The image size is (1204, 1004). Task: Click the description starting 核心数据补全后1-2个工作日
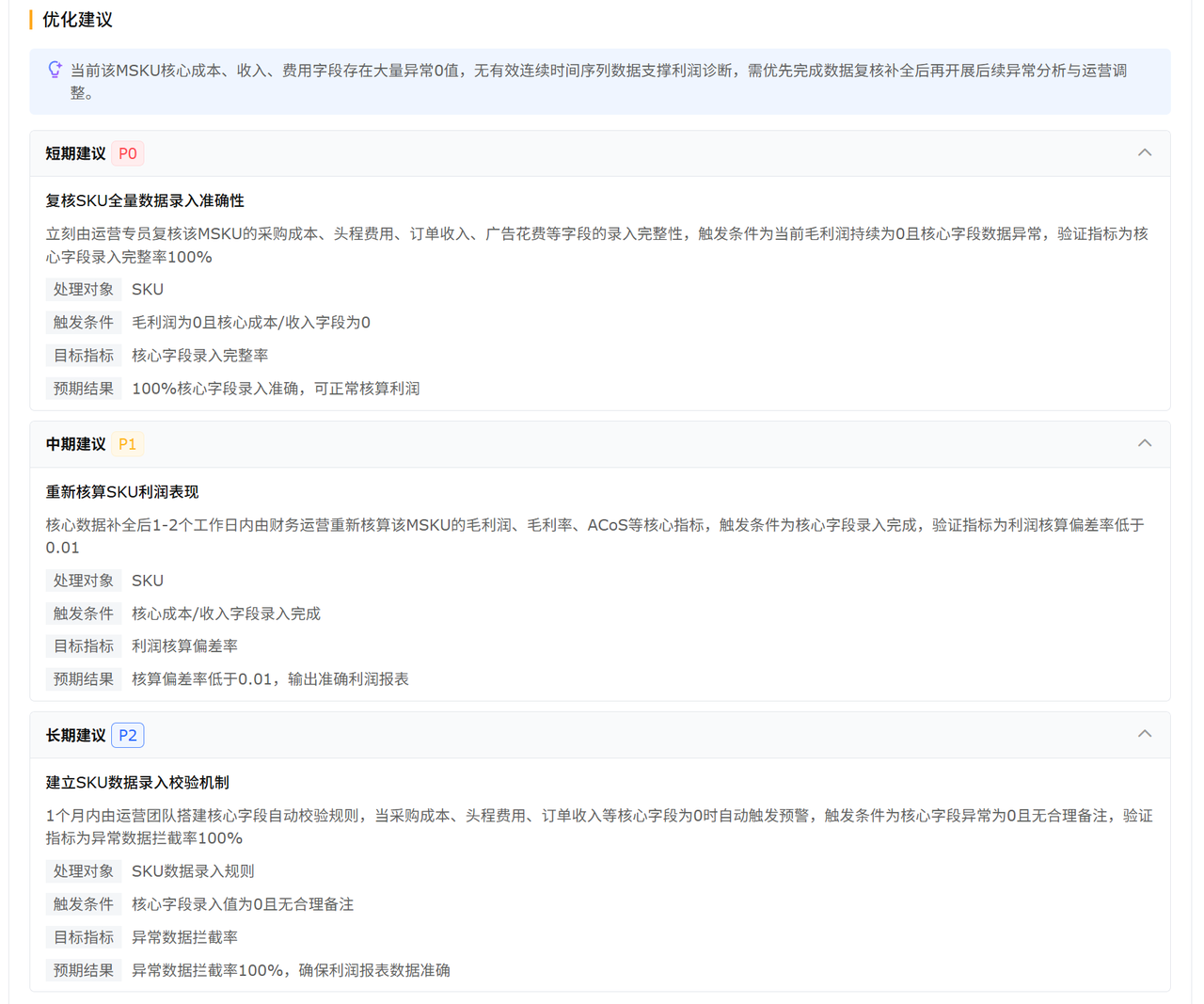[595, 536]
